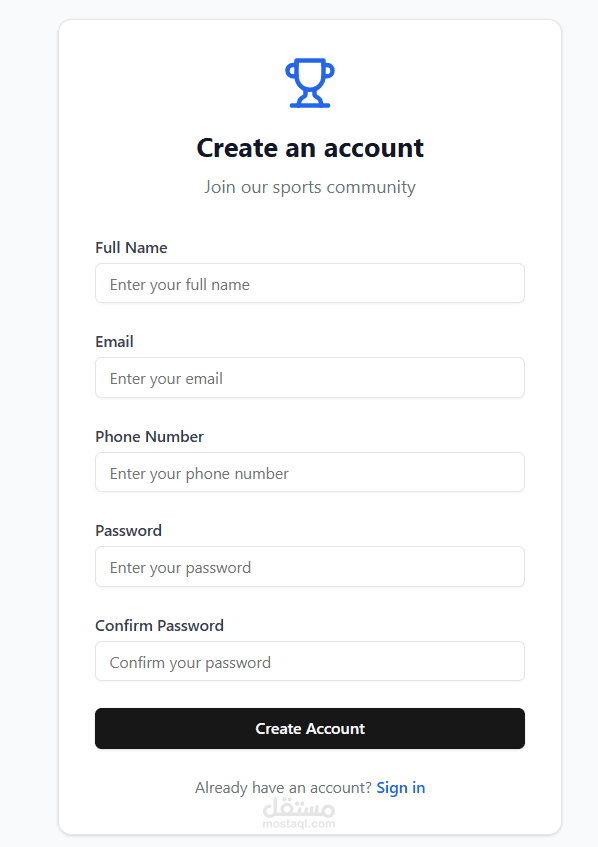Click the 'Phone Number' field label

(x=149, y=436)
